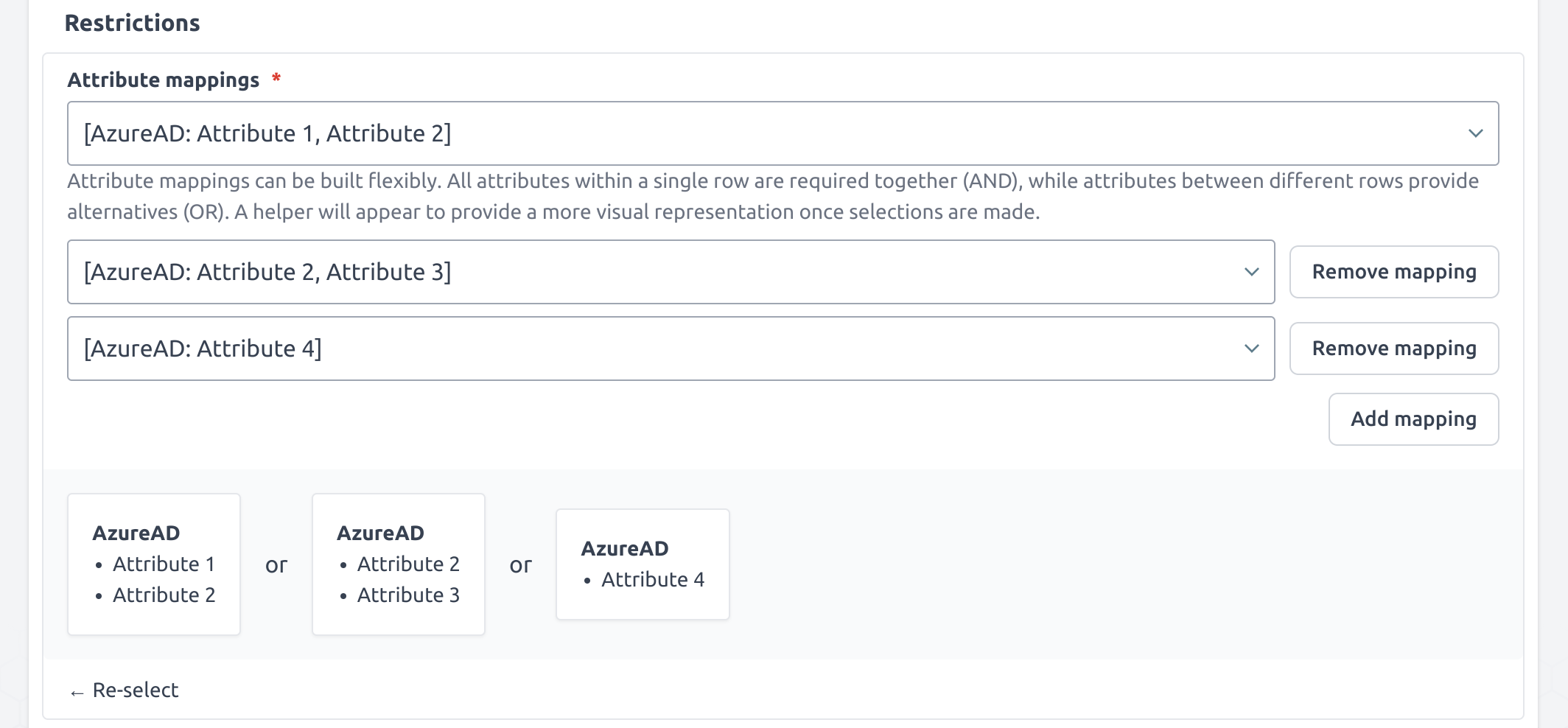Click the Re-select link
The width and height of the screenshot is (1568, 728).
pyautogui.click(x=136, y=690)
